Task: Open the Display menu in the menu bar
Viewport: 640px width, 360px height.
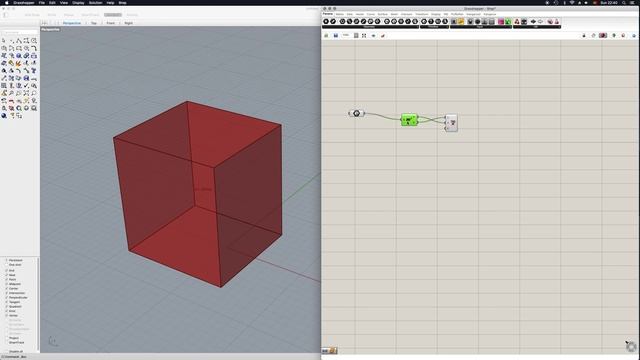Action: pyautogui.click(x=78, y=2)
